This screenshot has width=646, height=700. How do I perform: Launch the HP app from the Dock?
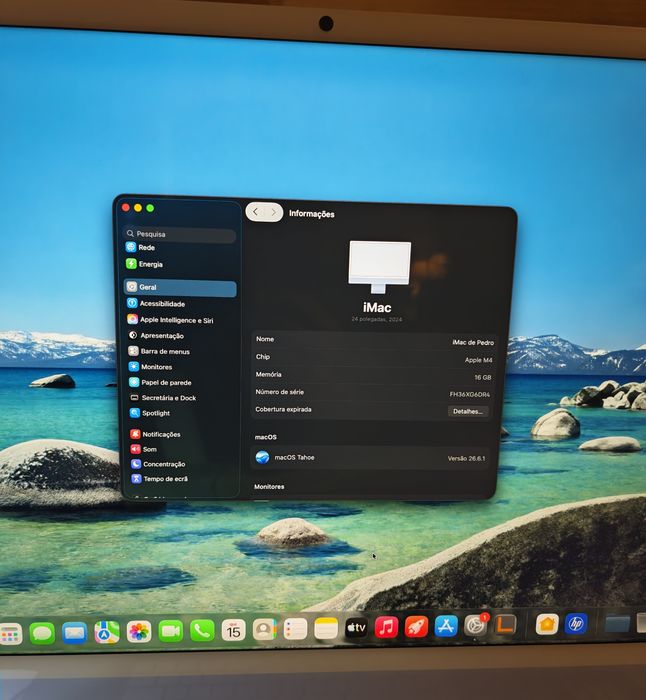[576, 623]
